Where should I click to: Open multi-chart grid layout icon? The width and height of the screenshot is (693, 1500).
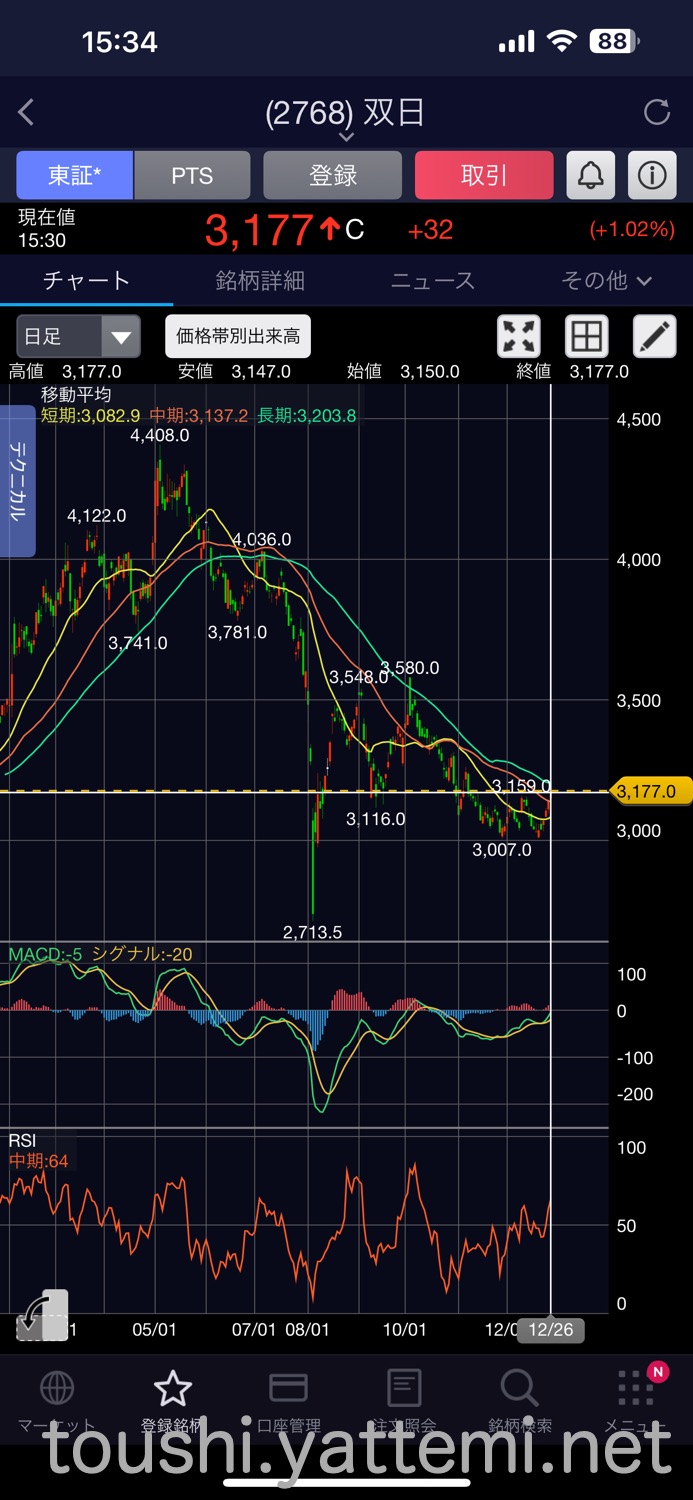[587, 336]
